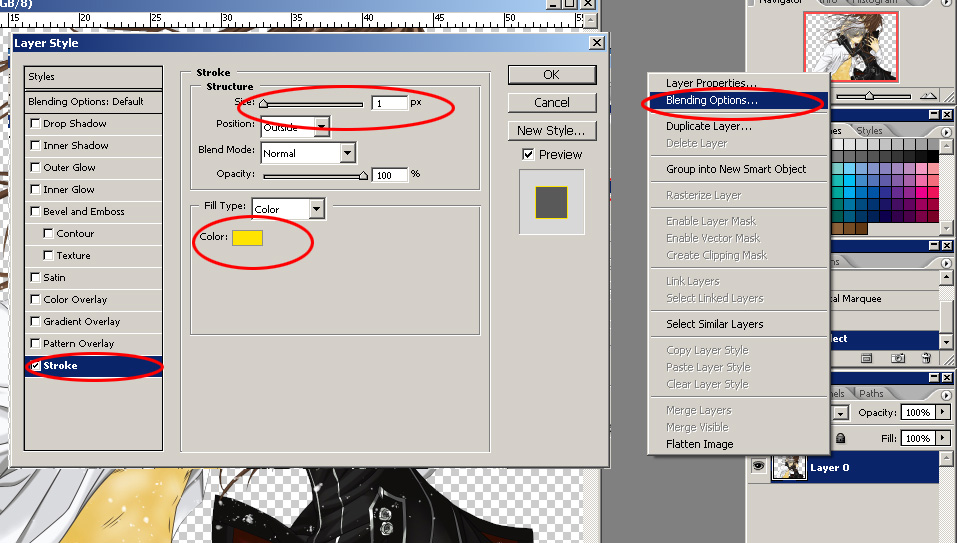Toggle the Bevel and Emboss checkbox
This screenshot has width=957, height=543.
(x=35, y=212)
